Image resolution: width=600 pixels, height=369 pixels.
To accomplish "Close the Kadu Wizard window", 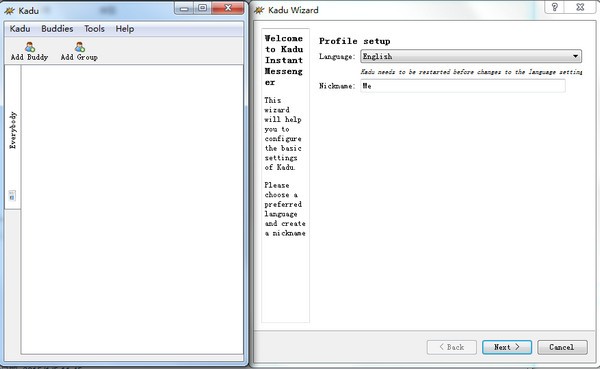I will point(580,7).
